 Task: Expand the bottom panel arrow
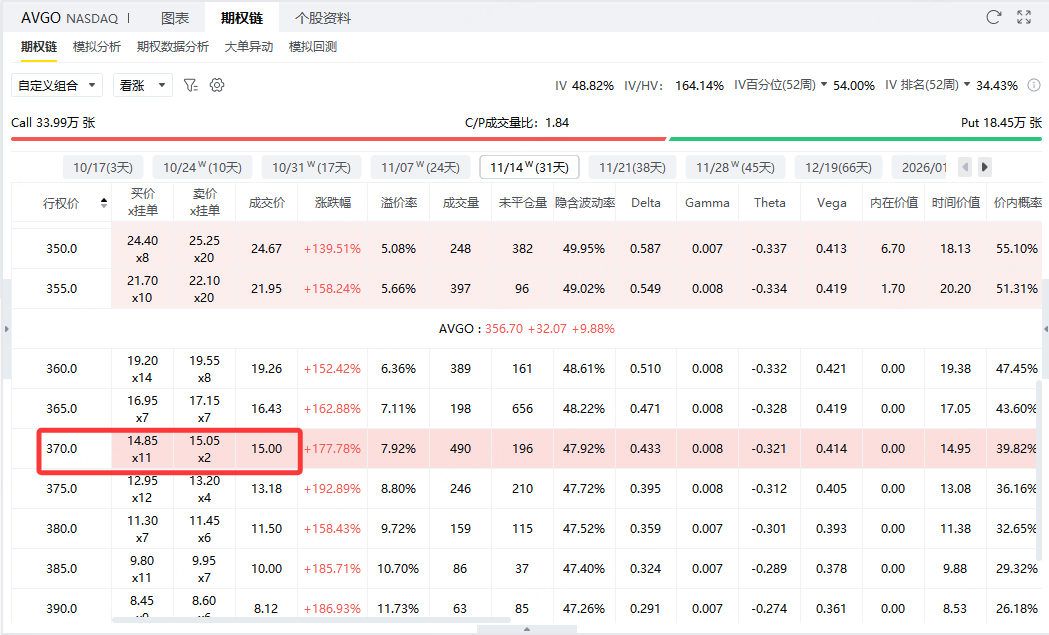[x=527, y=630]
